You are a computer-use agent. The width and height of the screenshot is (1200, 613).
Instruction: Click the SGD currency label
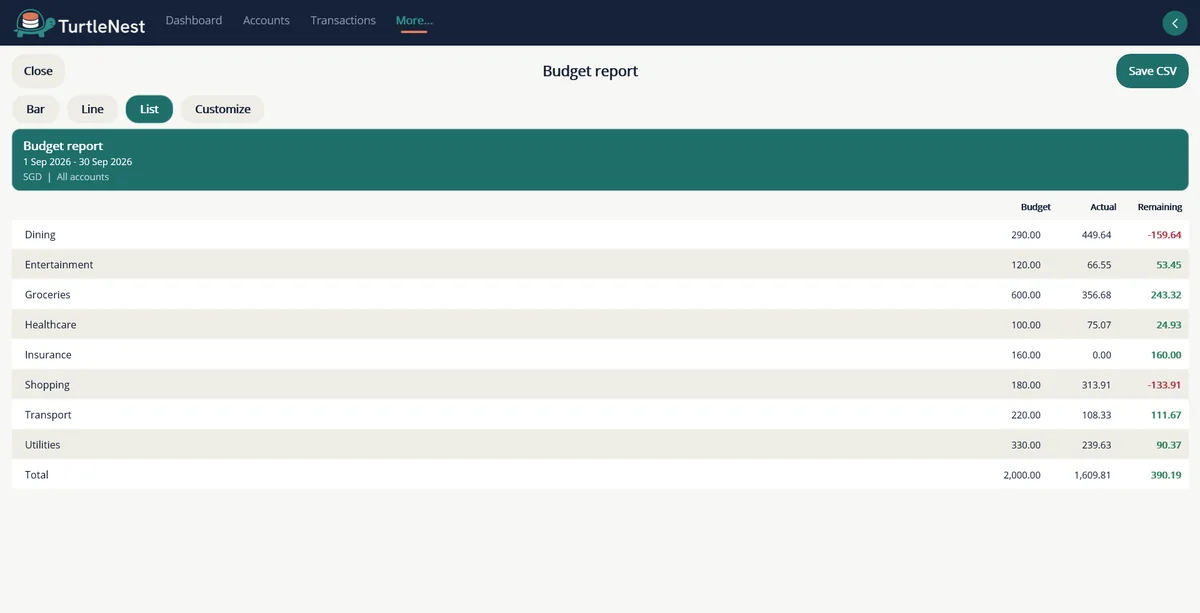point(33,177)
